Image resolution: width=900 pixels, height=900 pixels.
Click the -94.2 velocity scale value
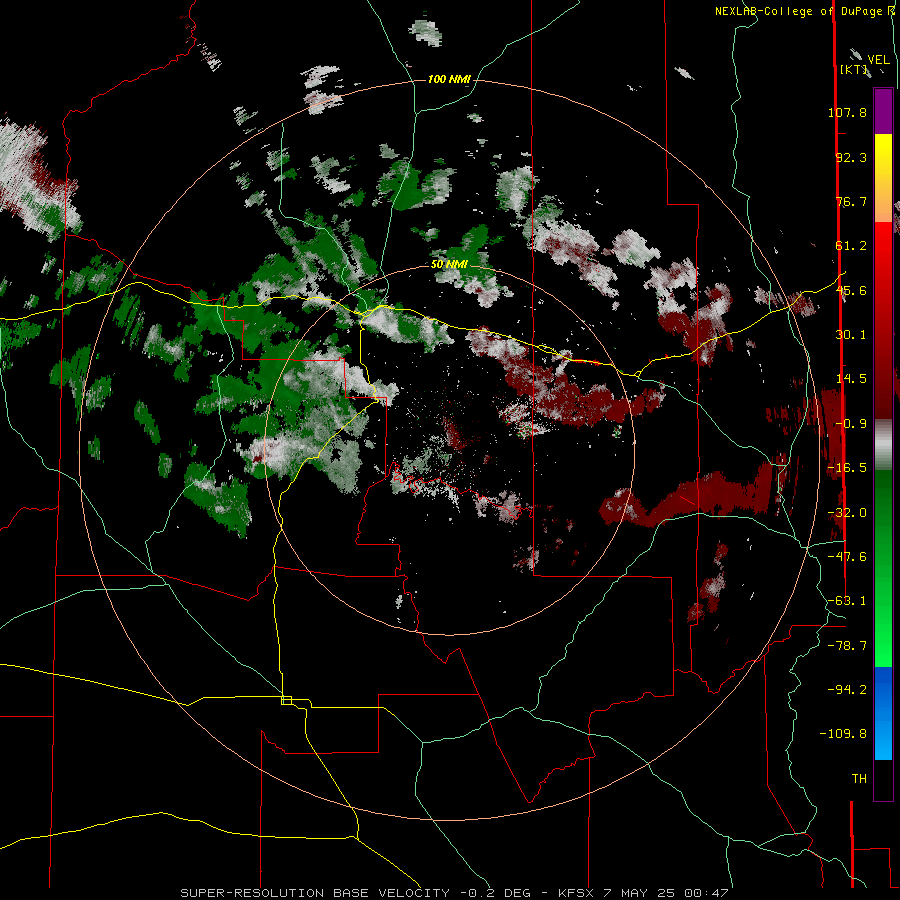point(847,690)
